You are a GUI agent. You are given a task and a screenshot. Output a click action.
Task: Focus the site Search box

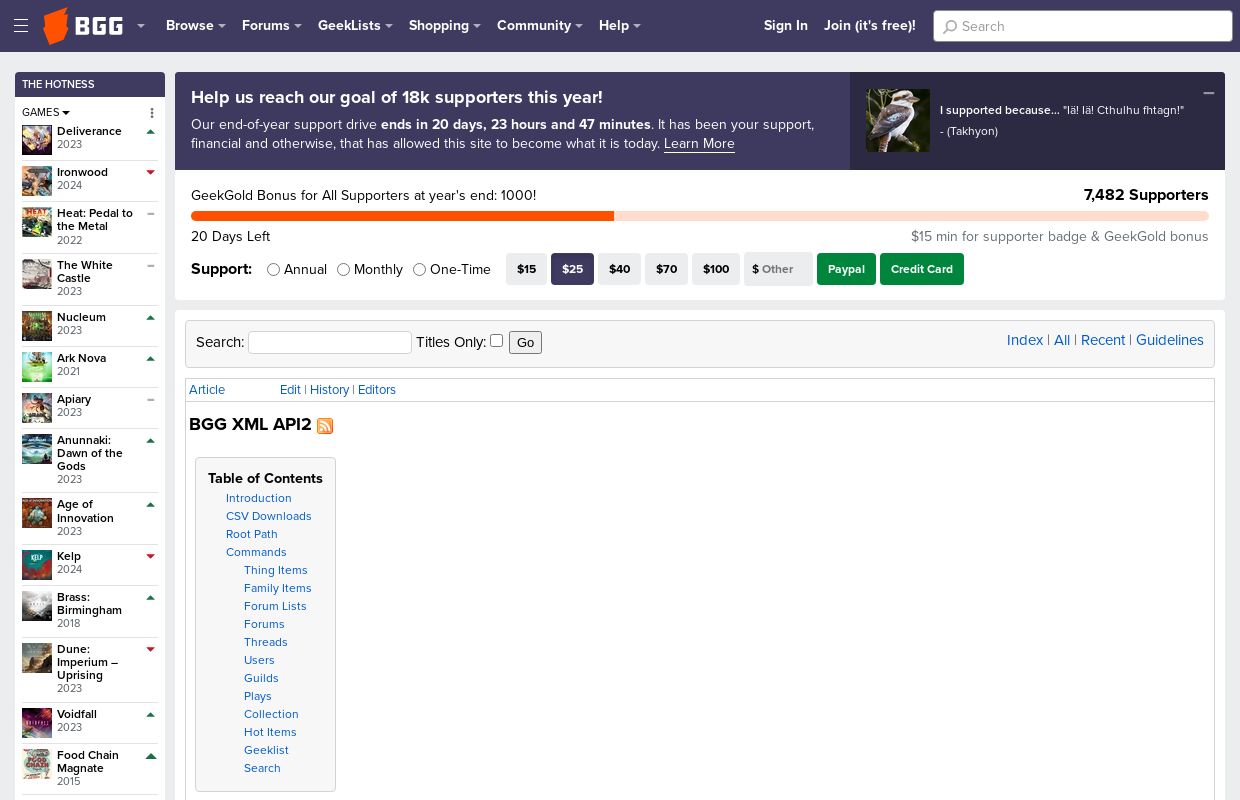point(1083,26)
